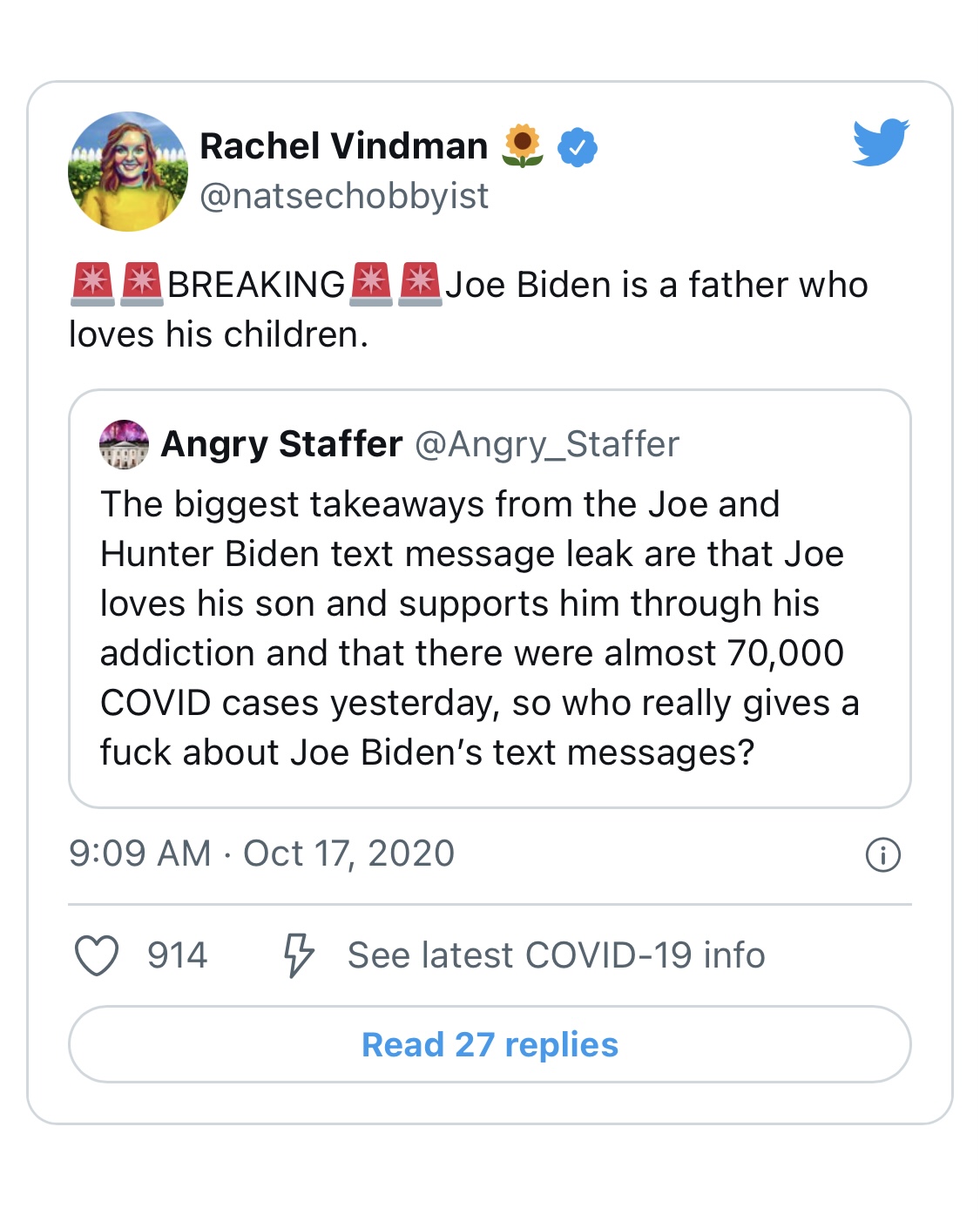This screenshot has width=980, height=1221.
Task: Click the 914 likes count
Action: pos(177,955)
